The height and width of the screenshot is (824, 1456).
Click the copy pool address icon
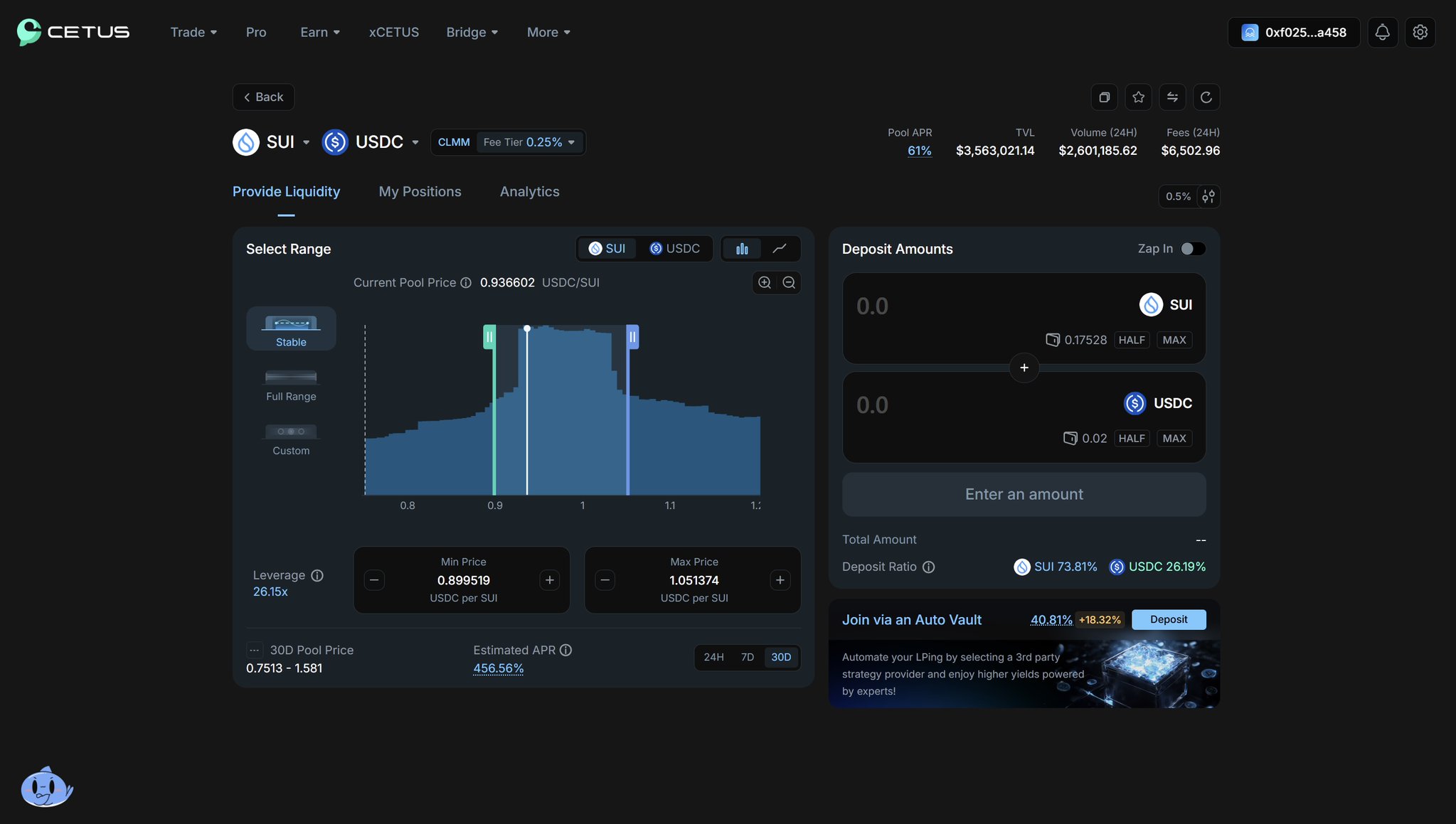(x=1104, y=97)
